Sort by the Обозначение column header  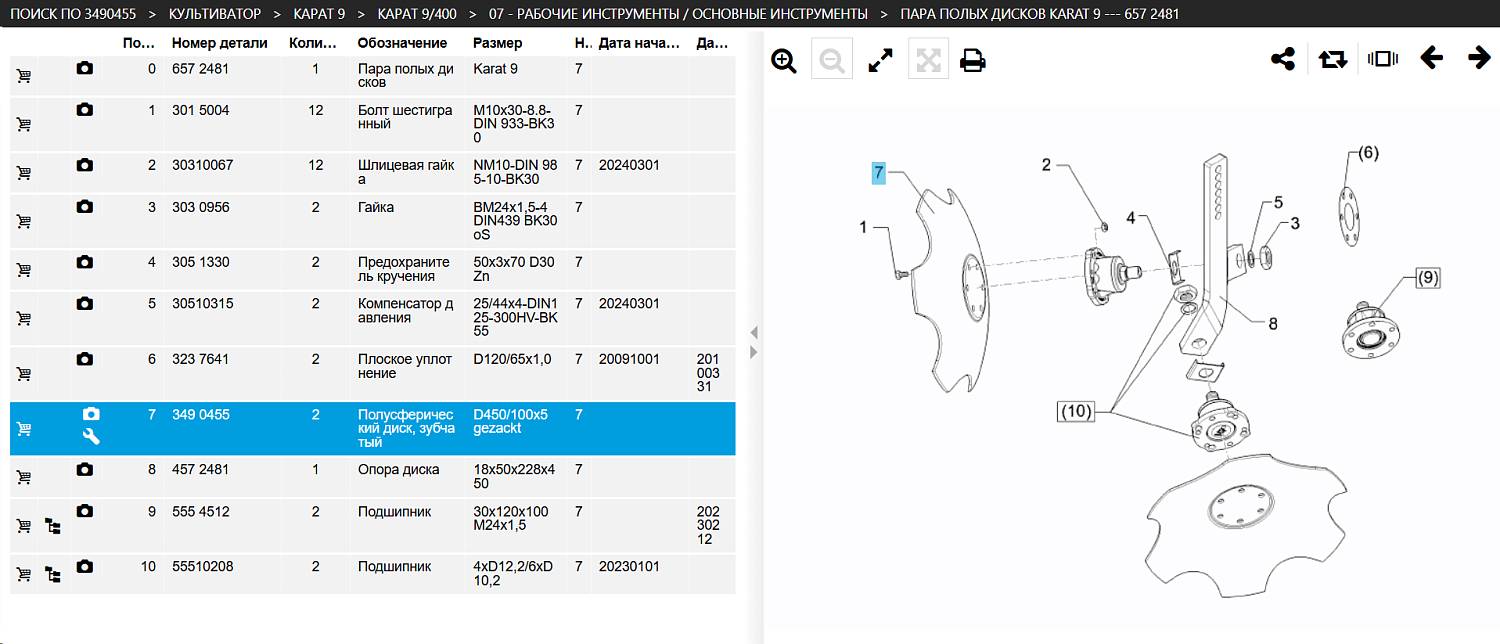point(402,43)
